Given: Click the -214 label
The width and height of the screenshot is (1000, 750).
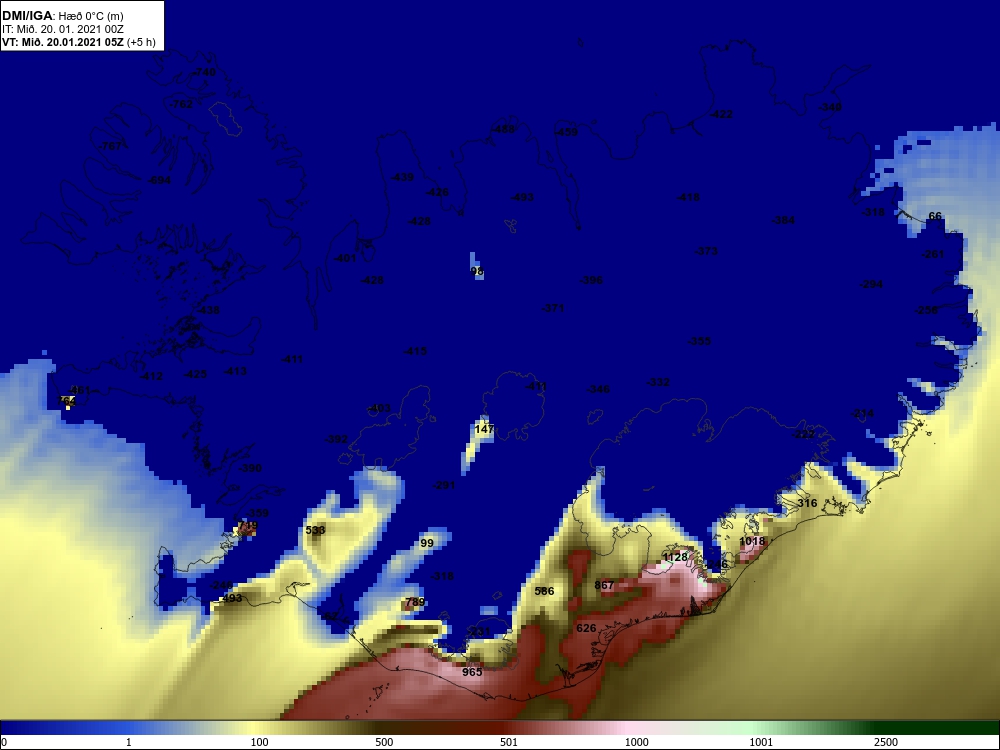Looking at the screenshot, I should coord(862,413).
